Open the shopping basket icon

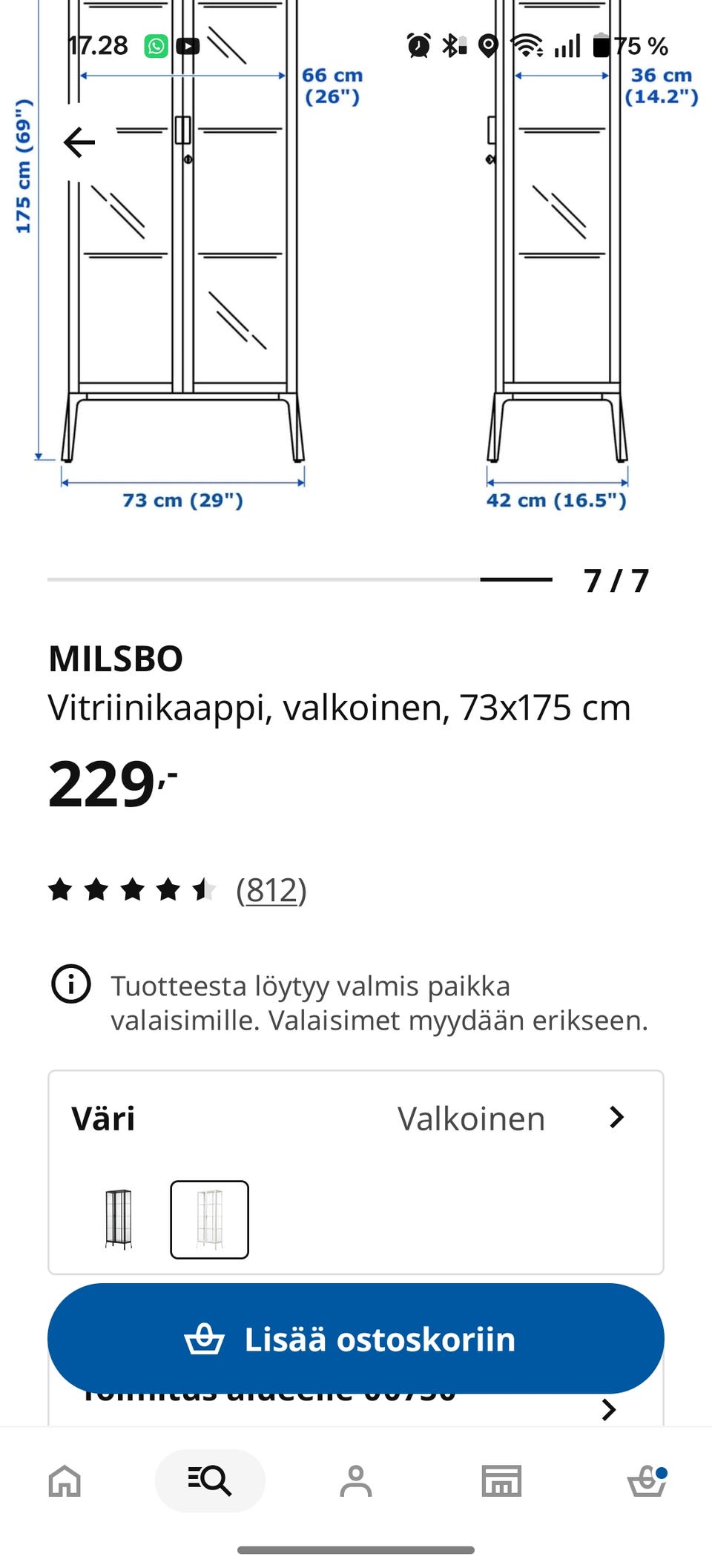[x=647, y=1480]
